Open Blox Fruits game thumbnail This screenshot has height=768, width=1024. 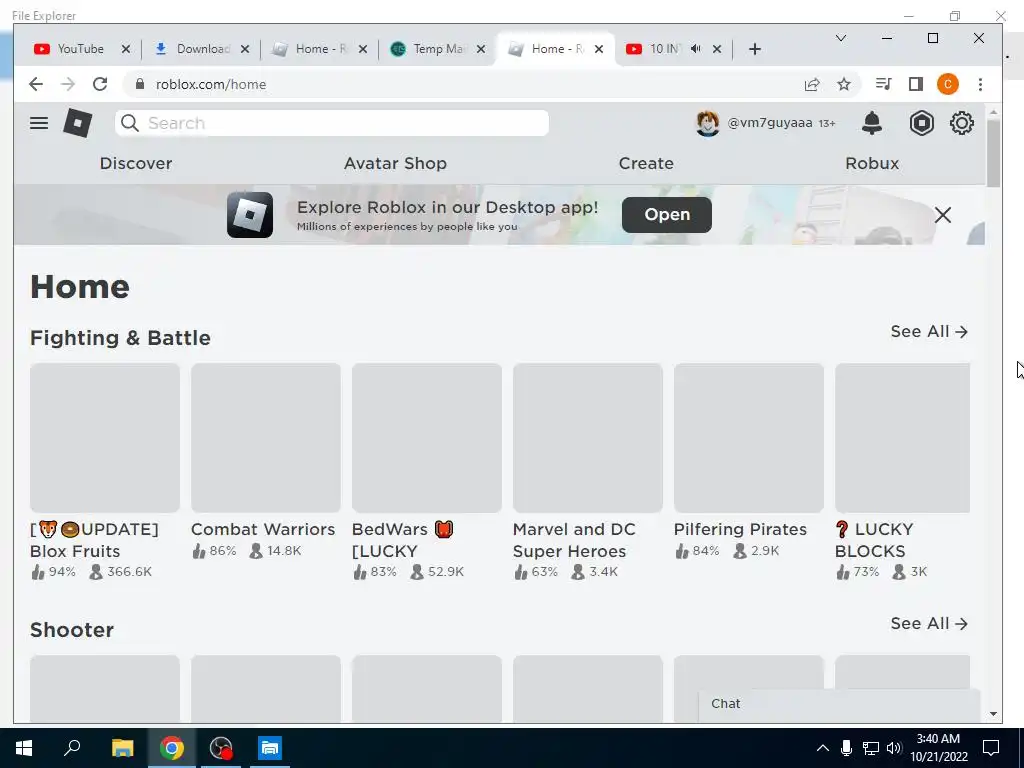(104, 438)
